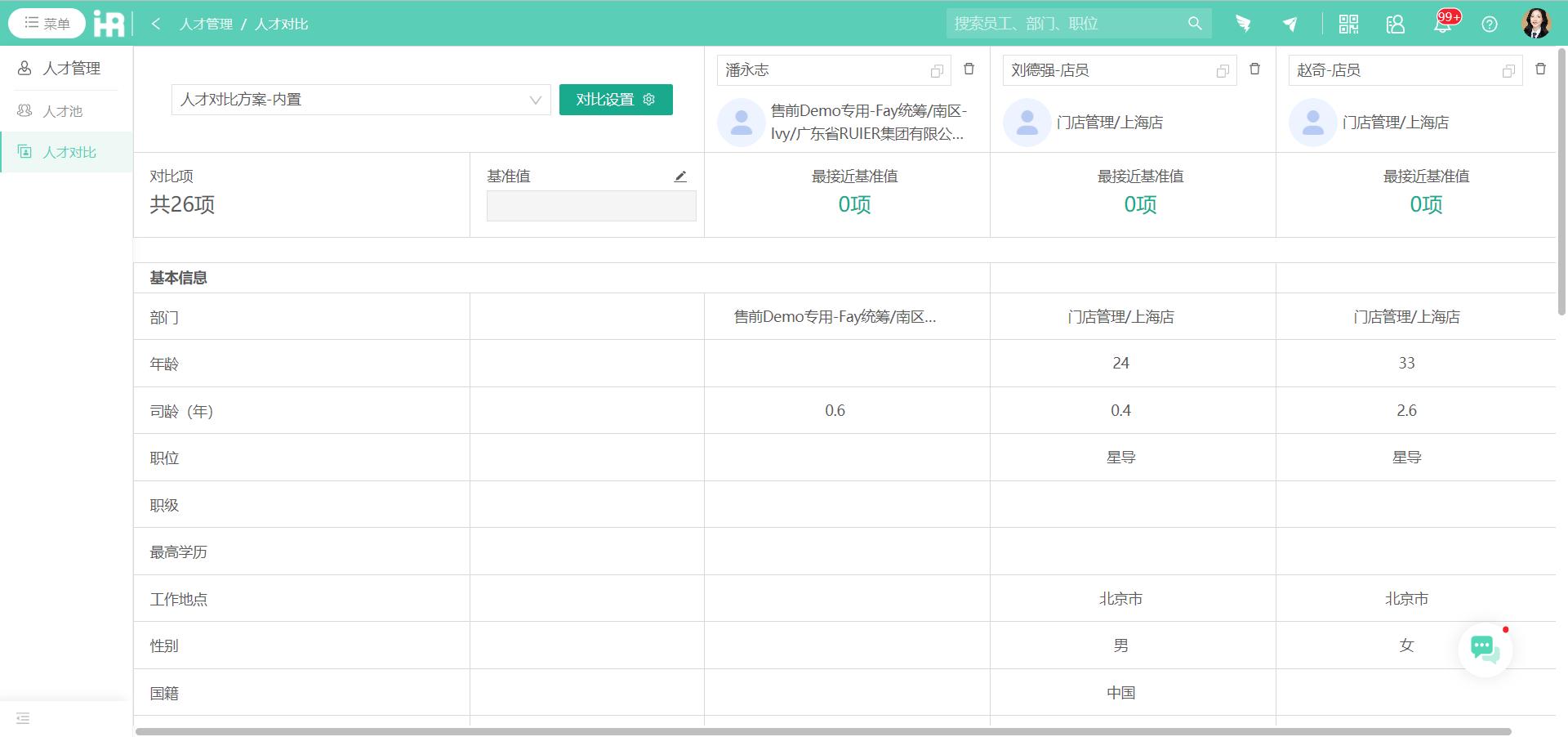
Task: Click the DingTalk wing icon in the header
Action: click(1243, 24)
